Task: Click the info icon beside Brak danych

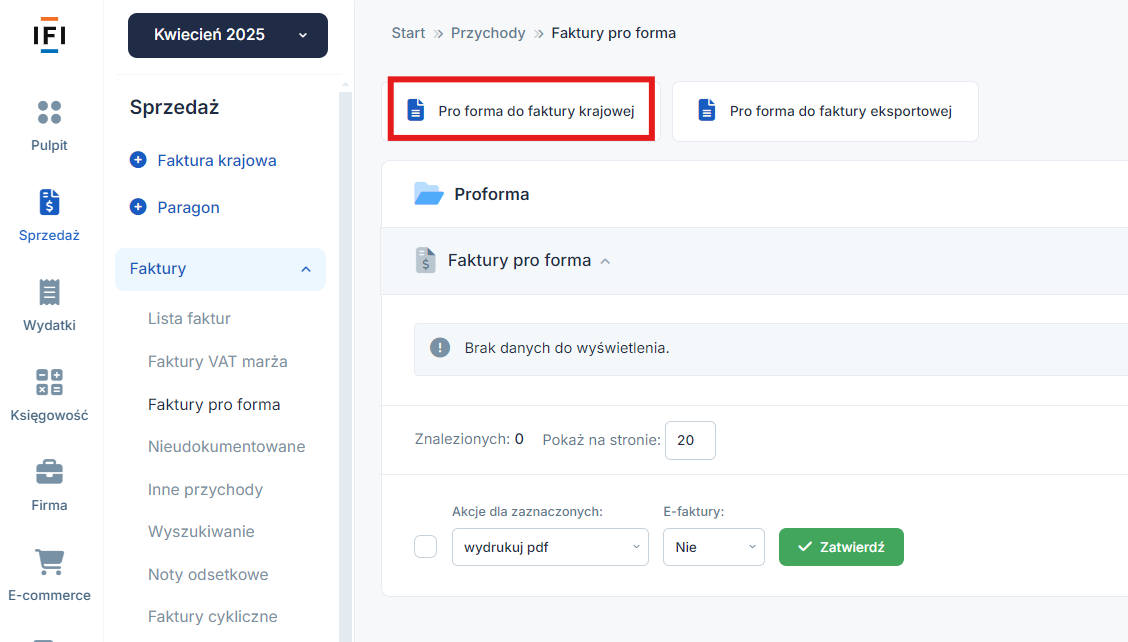Action: coord(440,348)
